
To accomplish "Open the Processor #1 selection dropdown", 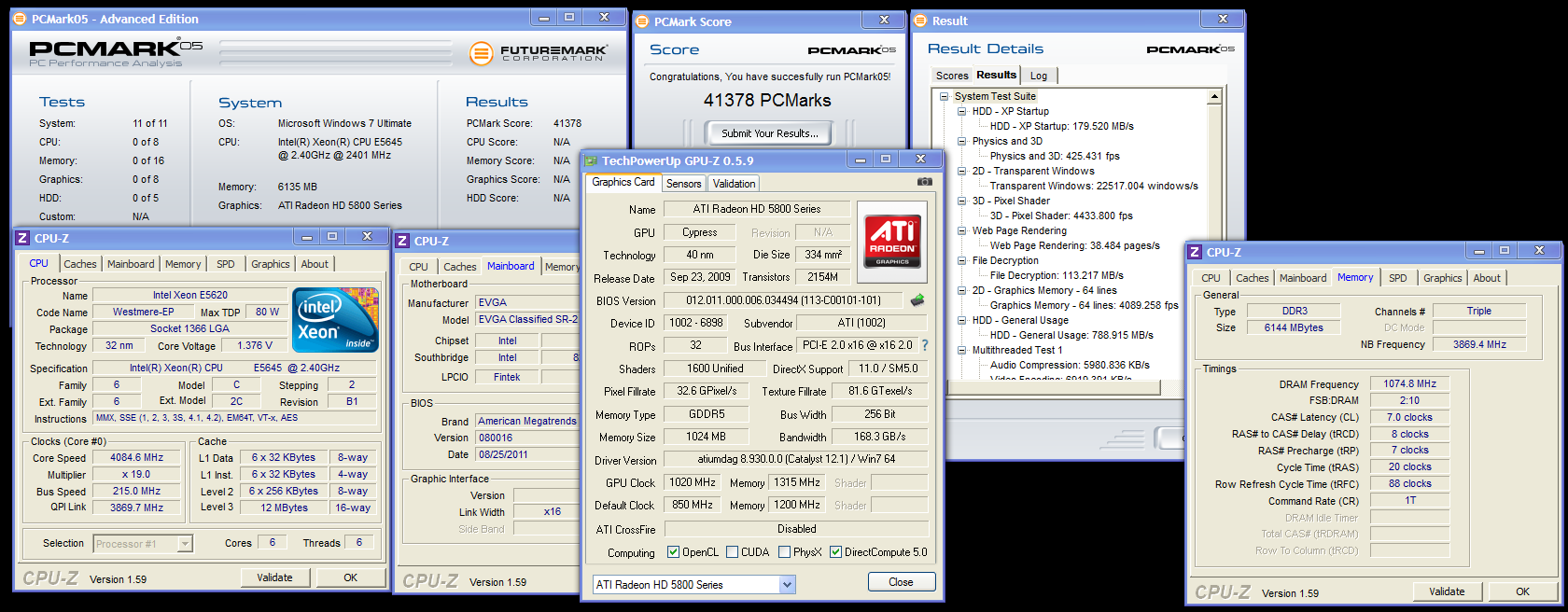I will coord(185,544).
